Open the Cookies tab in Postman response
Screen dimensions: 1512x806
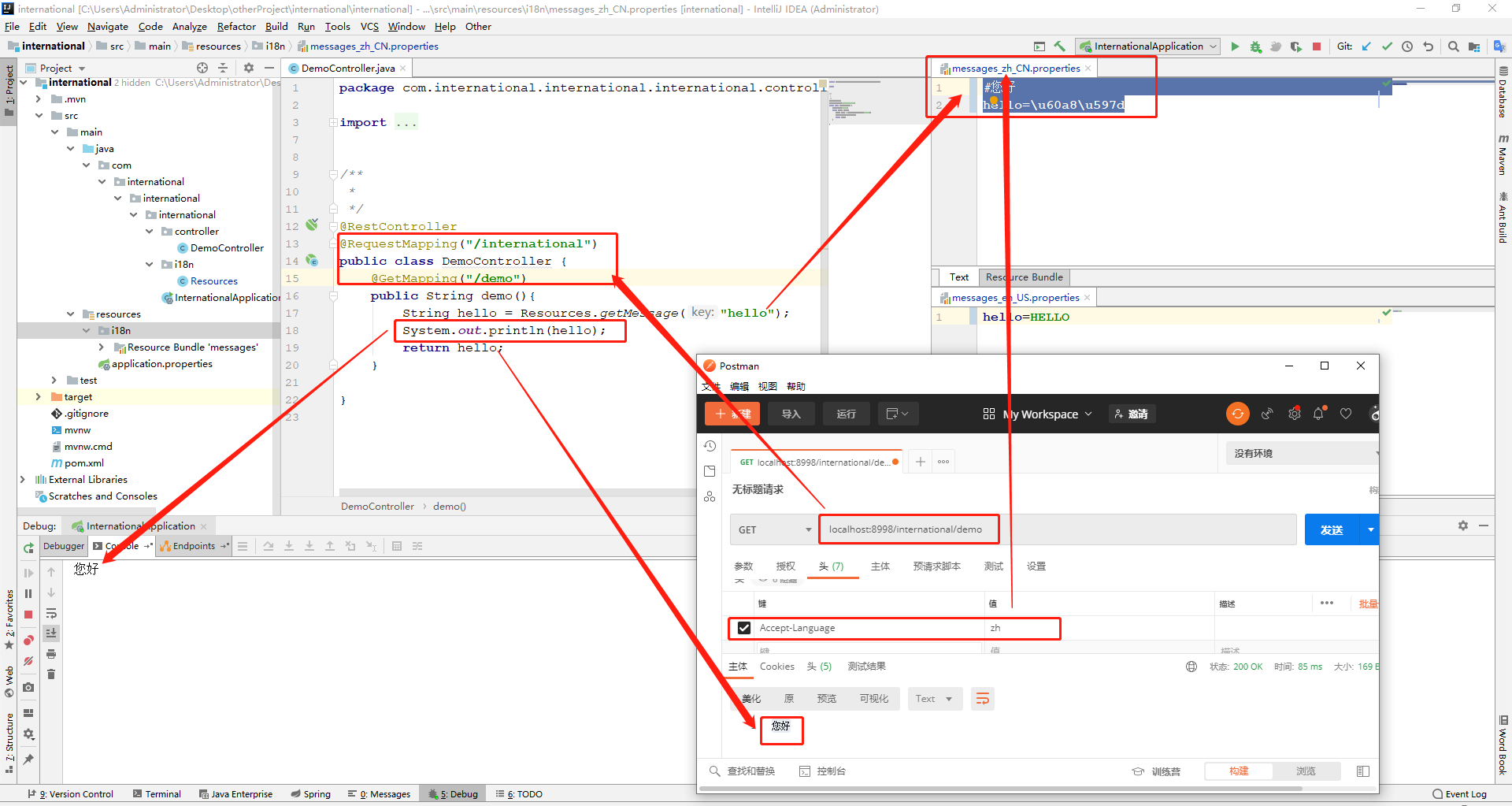(776, 667)
